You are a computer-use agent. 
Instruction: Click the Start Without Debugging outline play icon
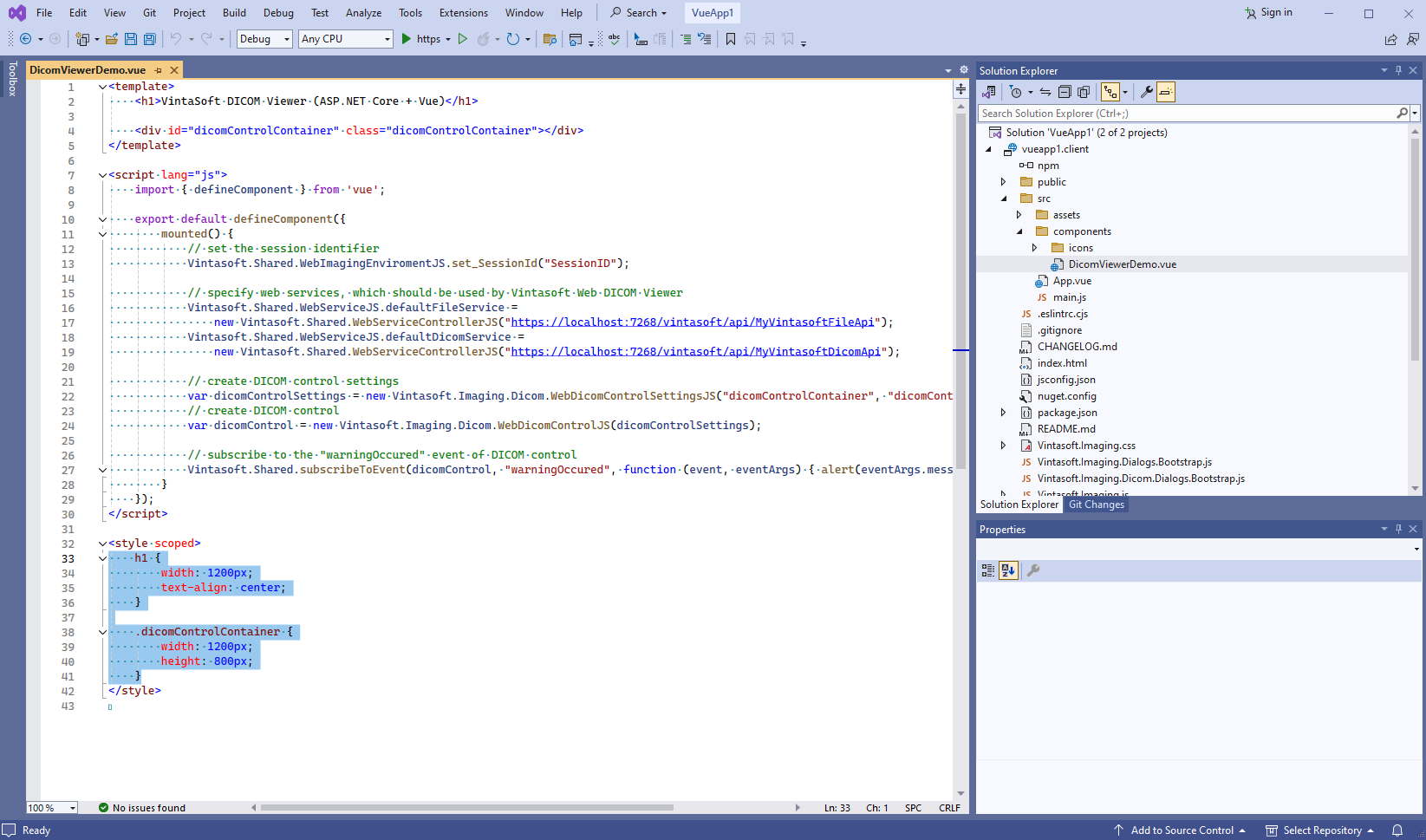(x=463, y=39)
